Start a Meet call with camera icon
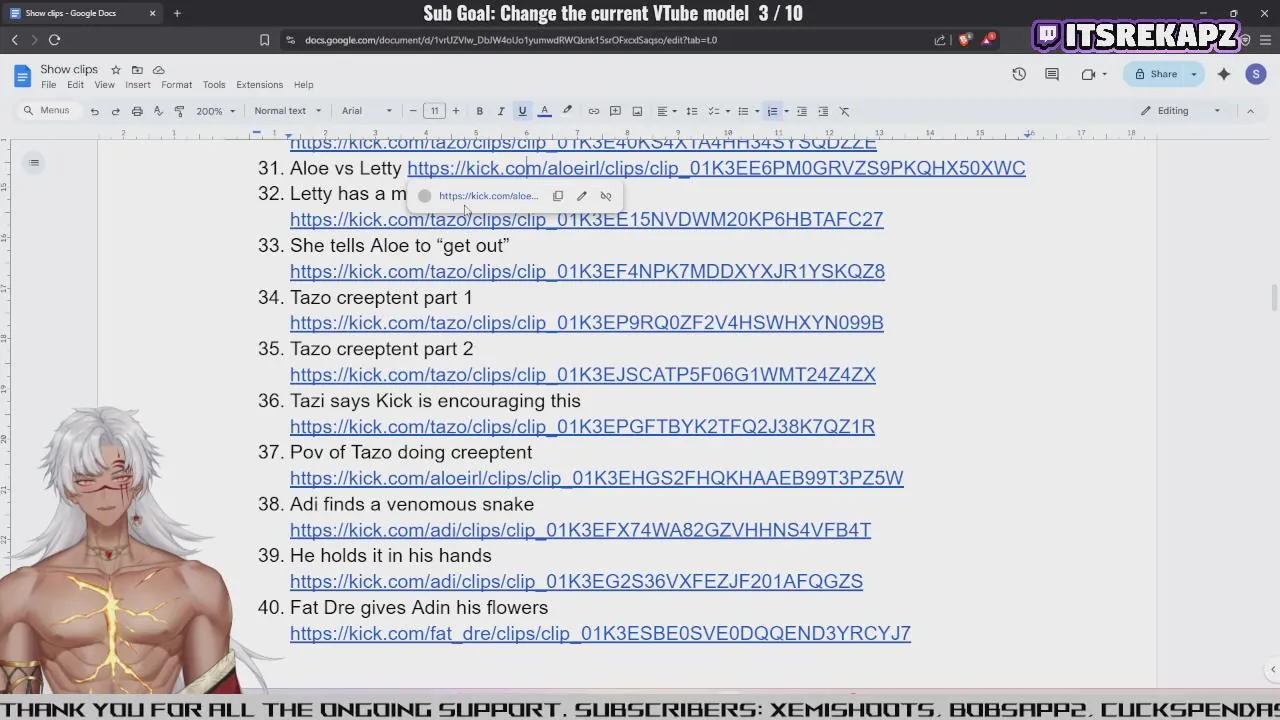This screenshot has height=720, width=1280. pyautogui.click(x=1088, y=74)
